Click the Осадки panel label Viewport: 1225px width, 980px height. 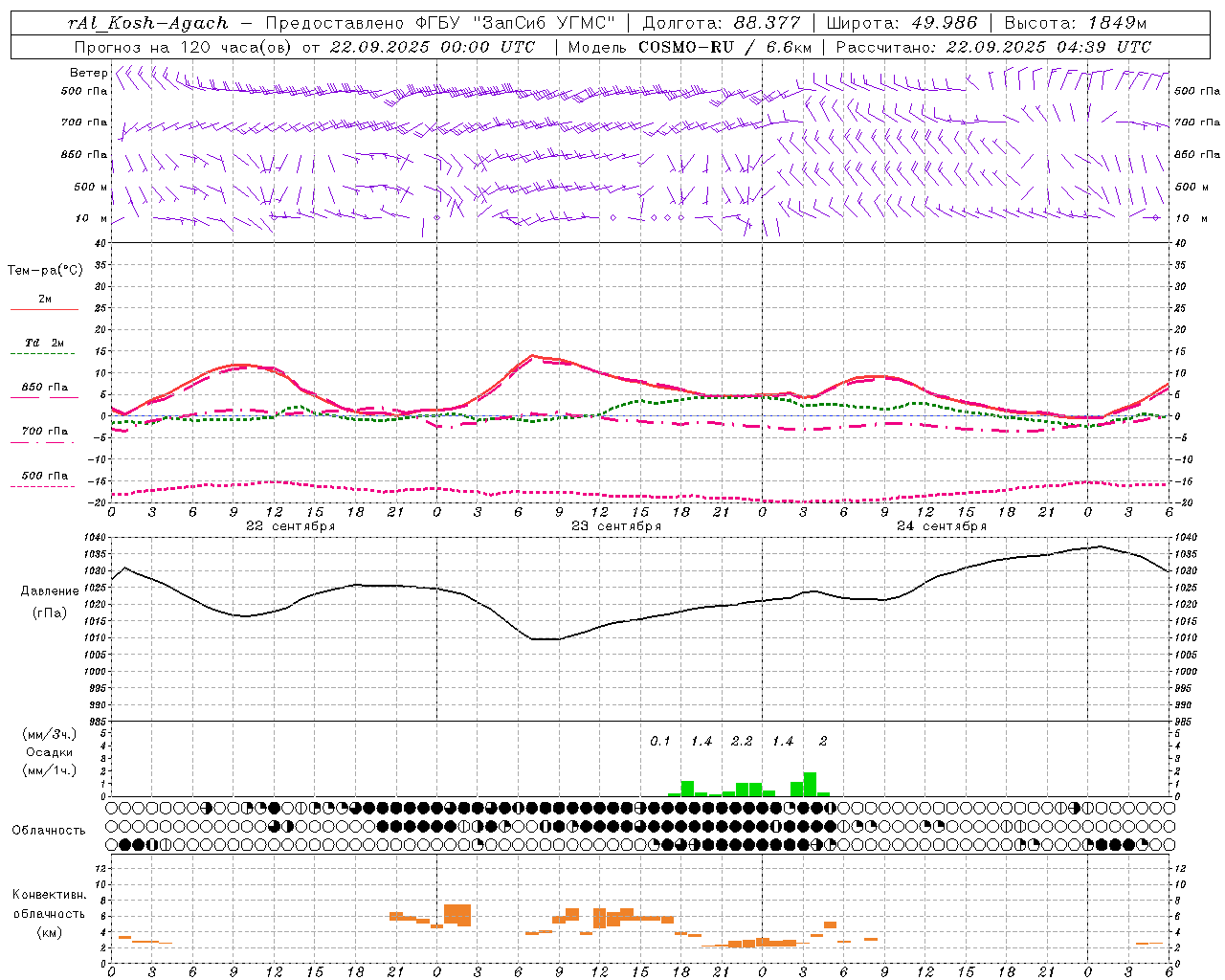pyautogui.click(x=50, y=752)
